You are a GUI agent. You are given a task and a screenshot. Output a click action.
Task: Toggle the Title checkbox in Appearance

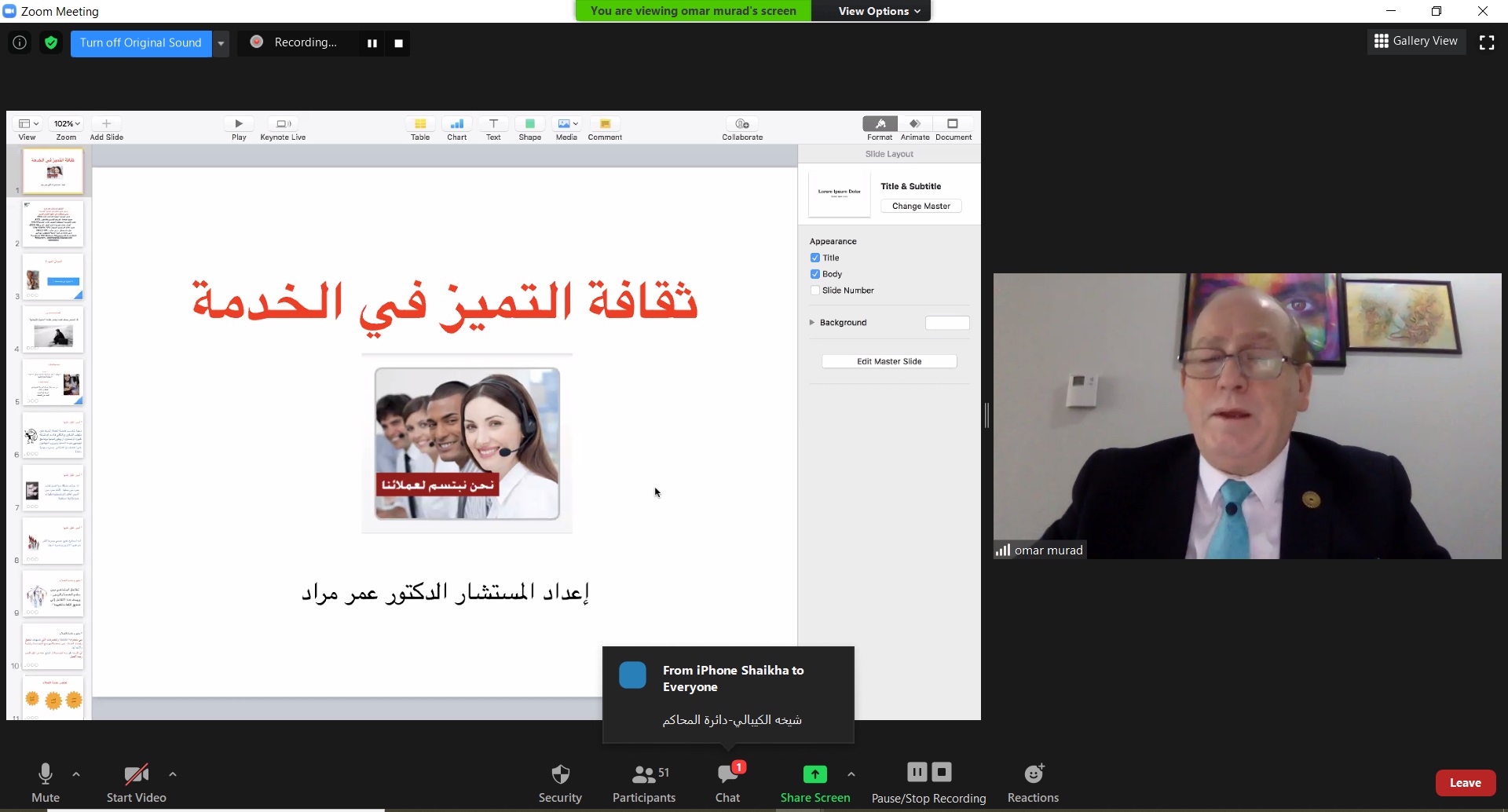pyautogui.click(x=815, y=258)
